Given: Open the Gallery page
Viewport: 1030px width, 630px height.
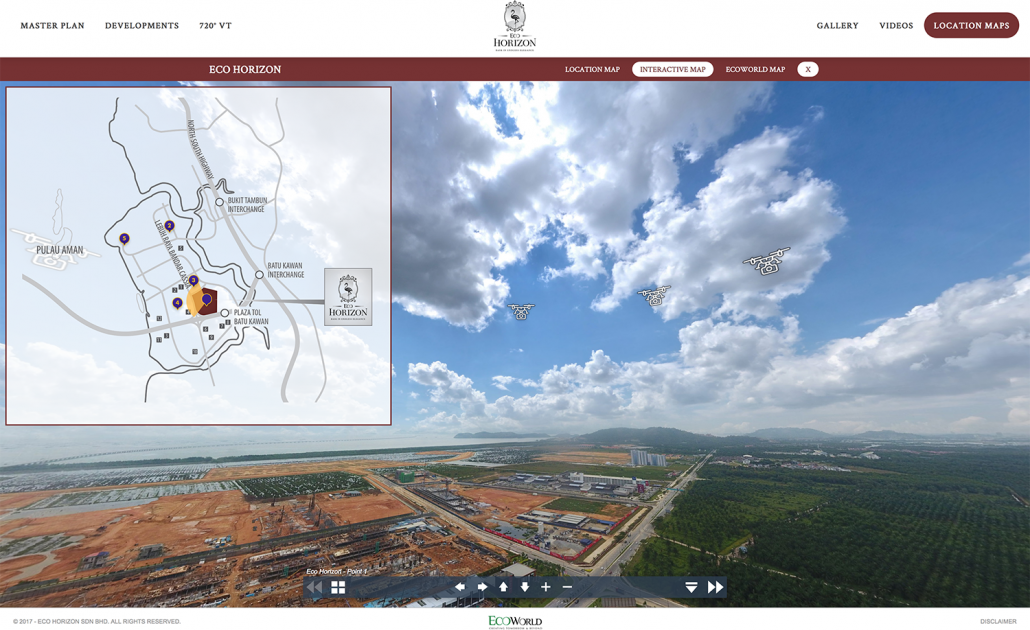Looking at the screenshot, I should pos(837,26).
